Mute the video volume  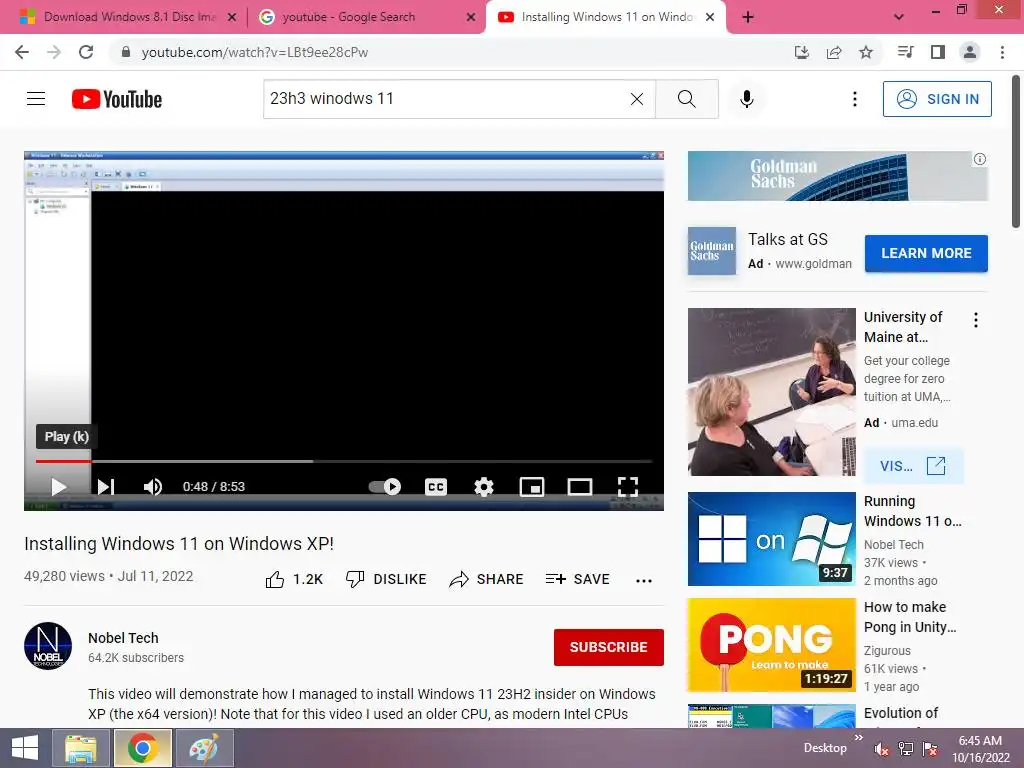click(x=153, y=487)
